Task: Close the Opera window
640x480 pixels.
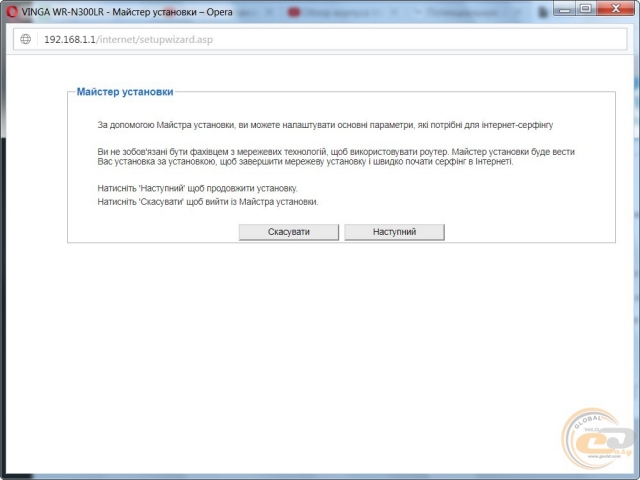Action: (616, 8)
